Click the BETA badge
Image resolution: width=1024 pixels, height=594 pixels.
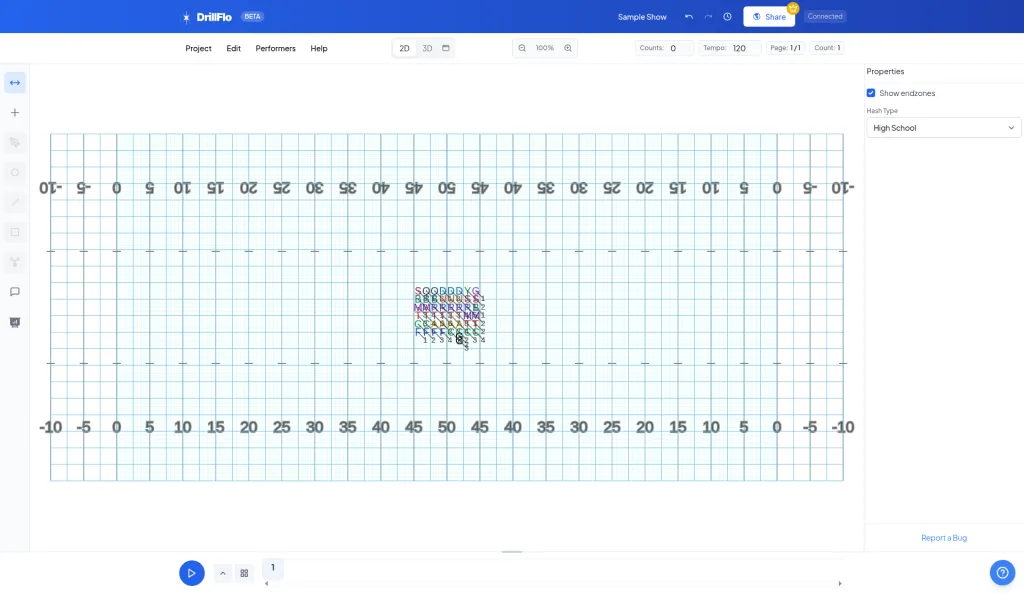[x=252, y=17]
